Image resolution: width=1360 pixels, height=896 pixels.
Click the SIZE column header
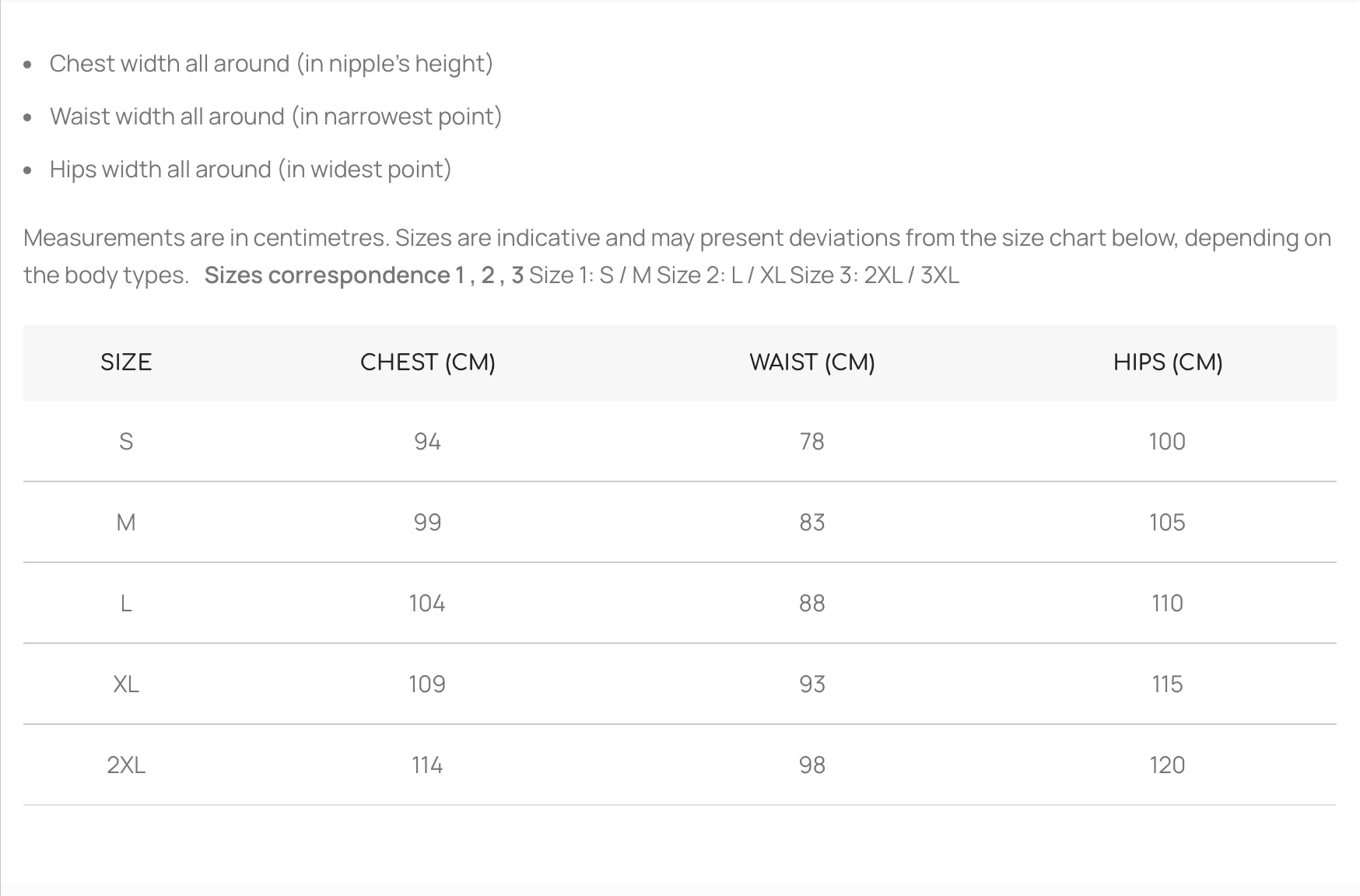coord(126,362)
